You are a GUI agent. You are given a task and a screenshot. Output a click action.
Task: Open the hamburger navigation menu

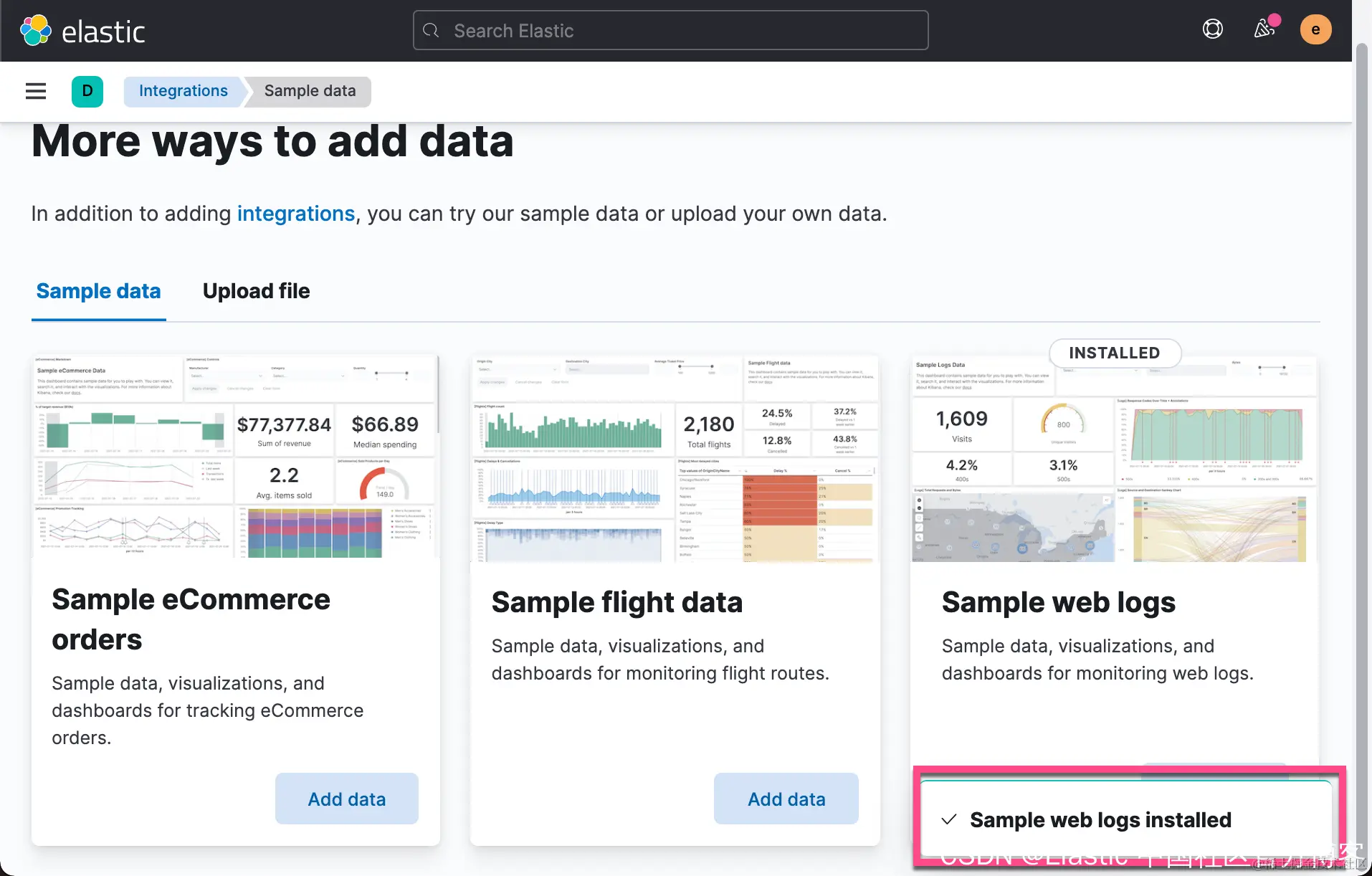[x=36, y=91]
